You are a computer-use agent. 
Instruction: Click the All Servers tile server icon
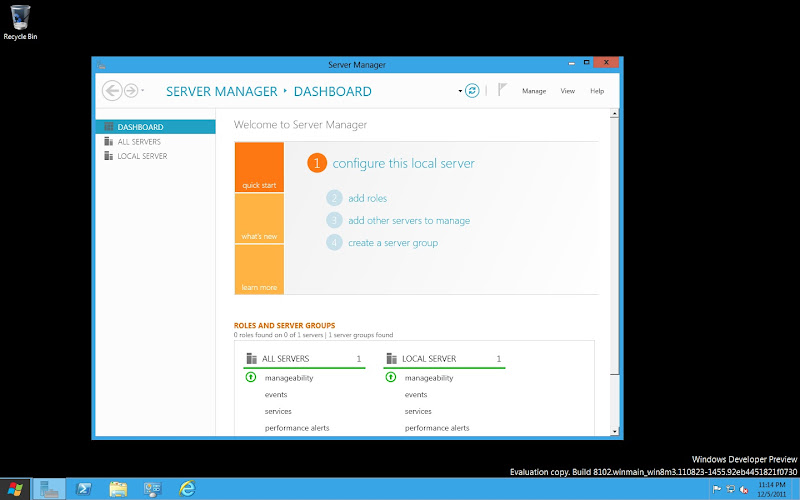click(x=251, y=358)
